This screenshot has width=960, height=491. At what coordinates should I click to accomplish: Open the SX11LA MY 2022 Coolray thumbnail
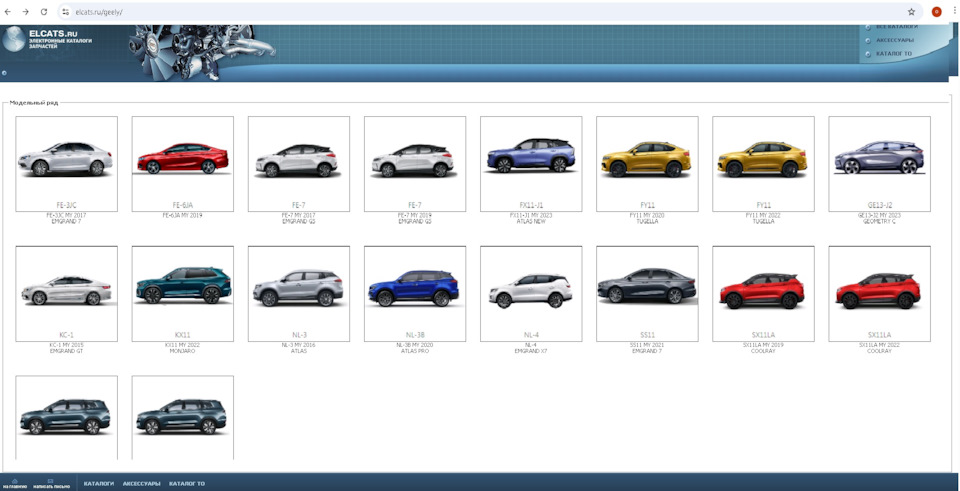pyautogui.click(x=879, y=293)
